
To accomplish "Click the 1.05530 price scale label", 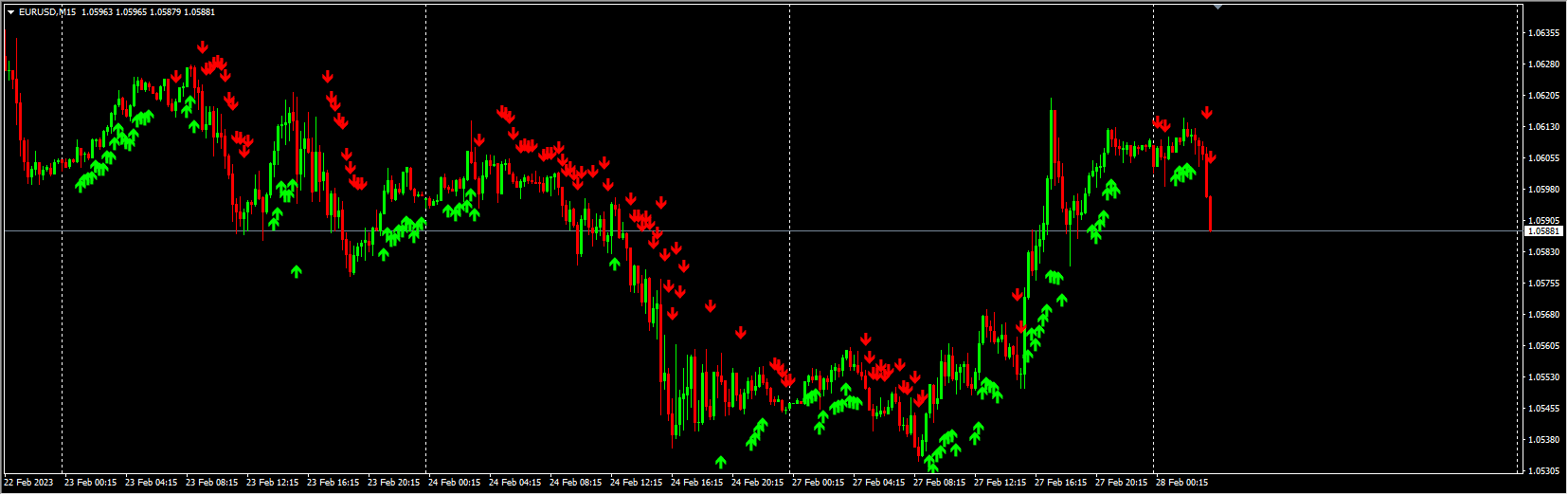I will click(1543, 377).
